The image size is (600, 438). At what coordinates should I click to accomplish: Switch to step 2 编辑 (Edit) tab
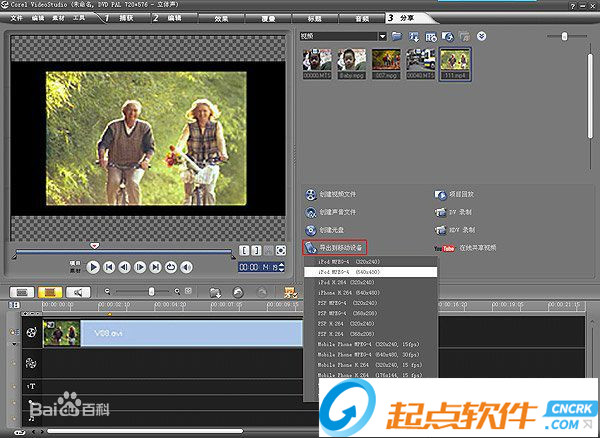(x=172, y=18)
